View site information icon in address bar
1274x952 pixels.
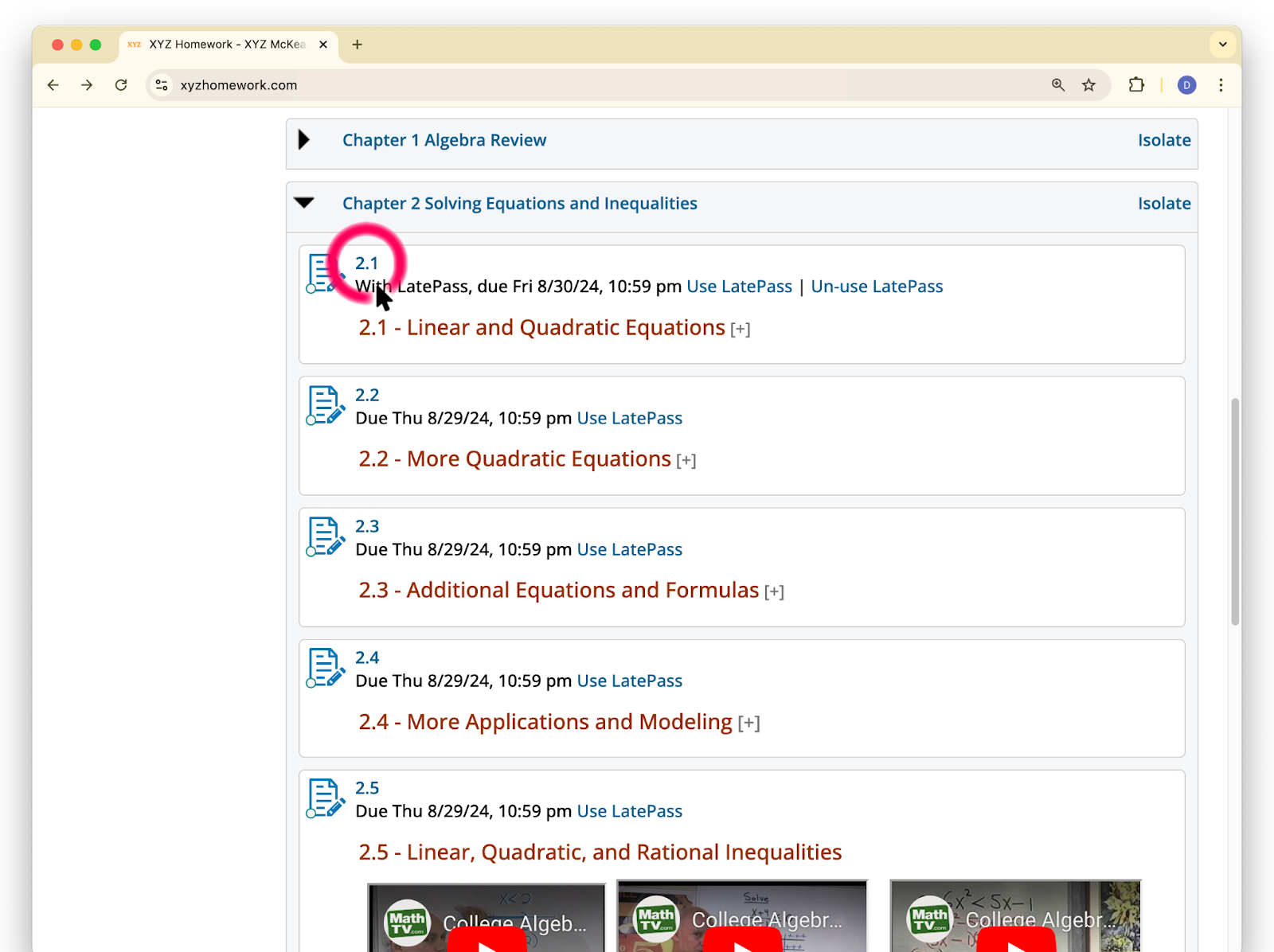(x=162, y=85)
